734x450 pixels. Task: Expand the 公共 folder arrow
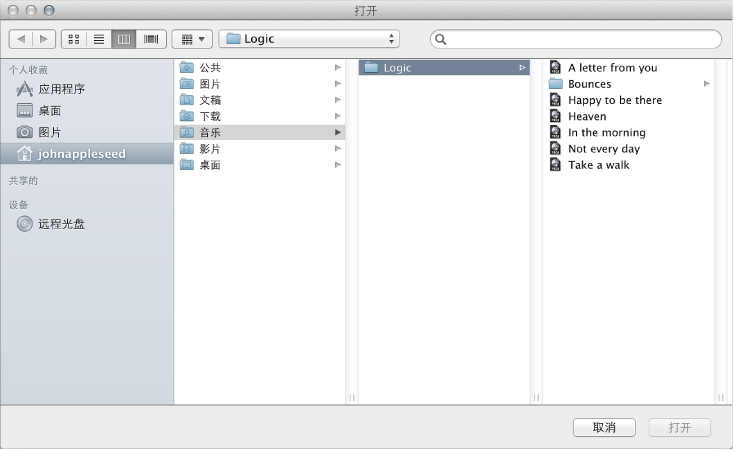coord(338,68)
